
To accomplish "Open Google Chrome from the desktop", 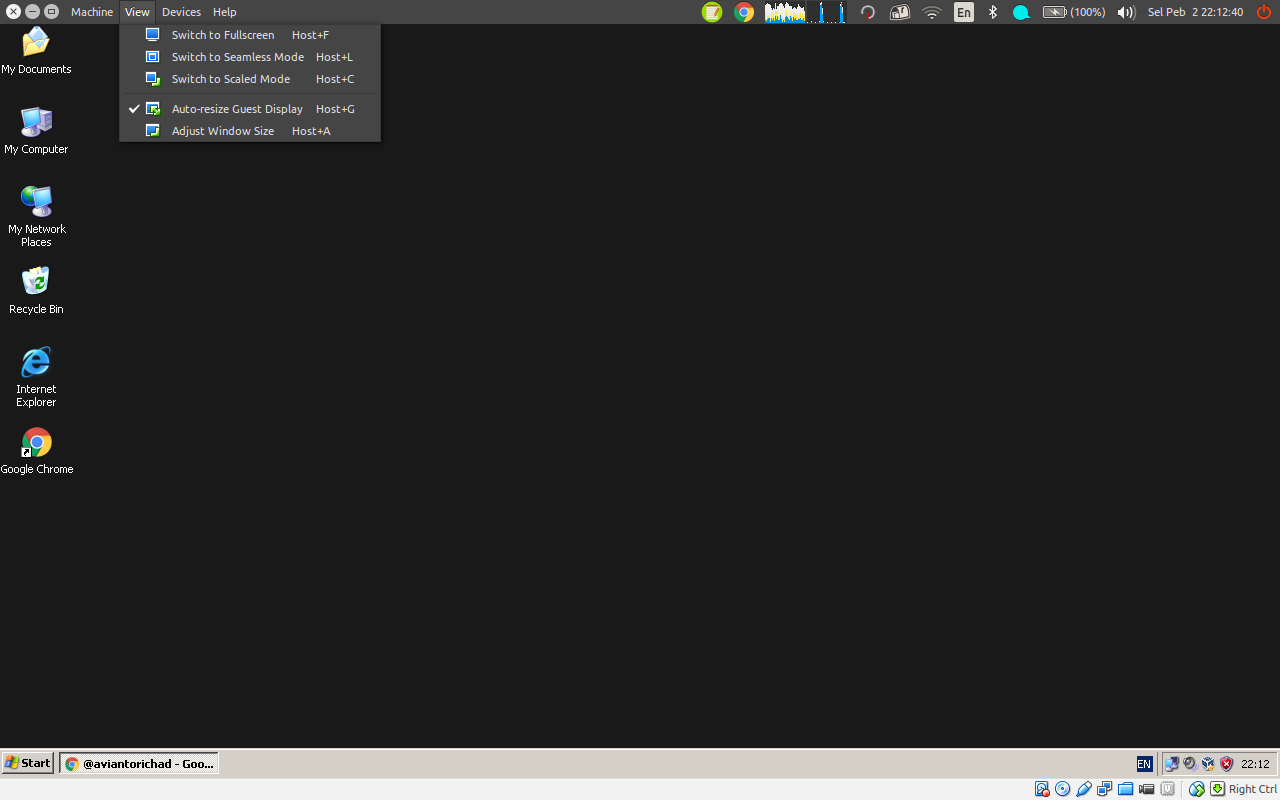I will tap(36, 443).
